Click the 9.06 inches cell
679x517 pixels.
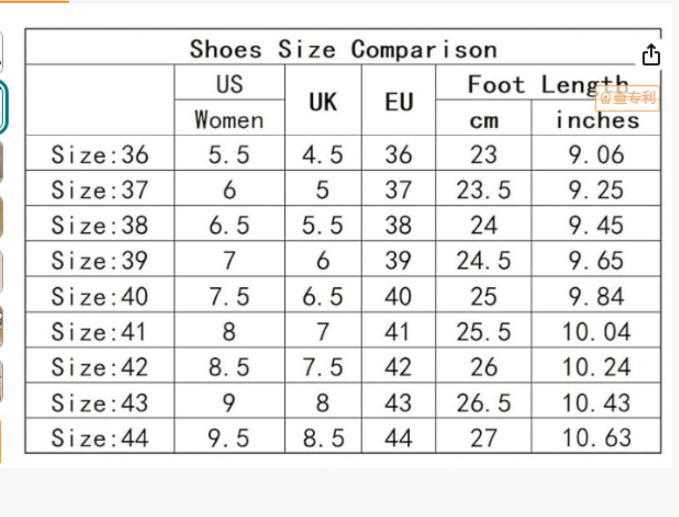click(x=597, y=155)
